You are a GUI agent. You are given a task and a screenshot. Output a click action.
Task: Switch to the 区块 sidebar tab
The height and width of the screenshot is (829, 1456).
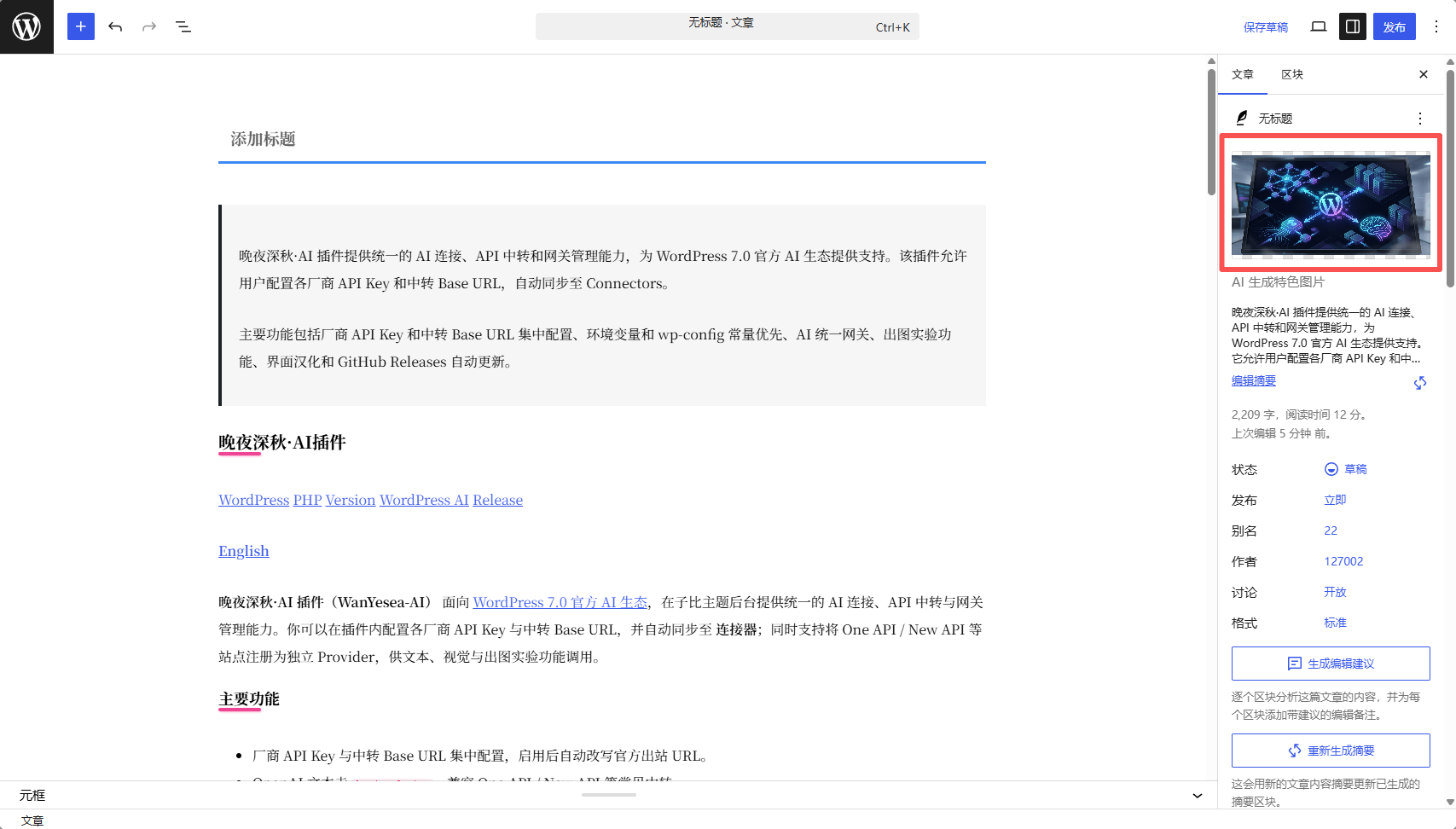[x=1292, y=74]
